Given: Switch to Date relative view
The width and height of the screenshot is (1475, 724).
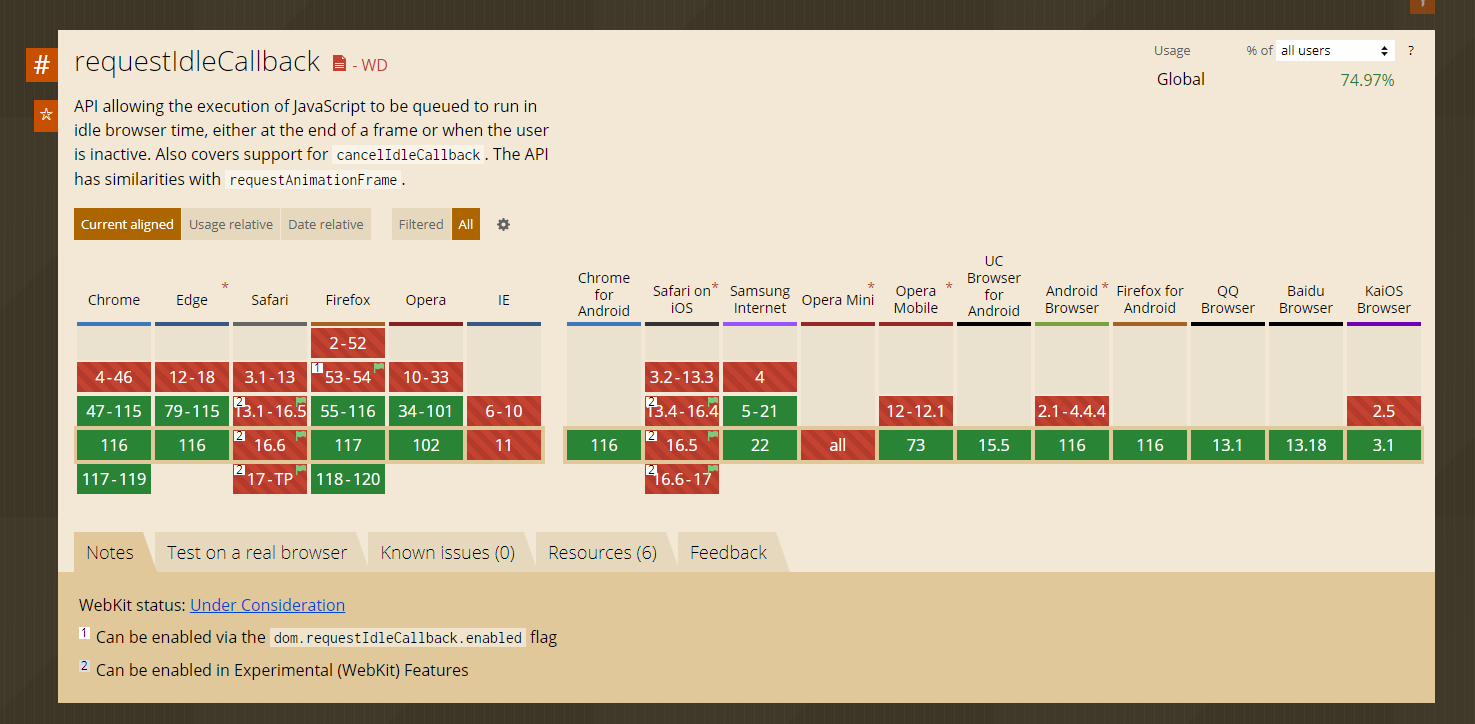Looking at the screenshot, I should click(326, 224).
